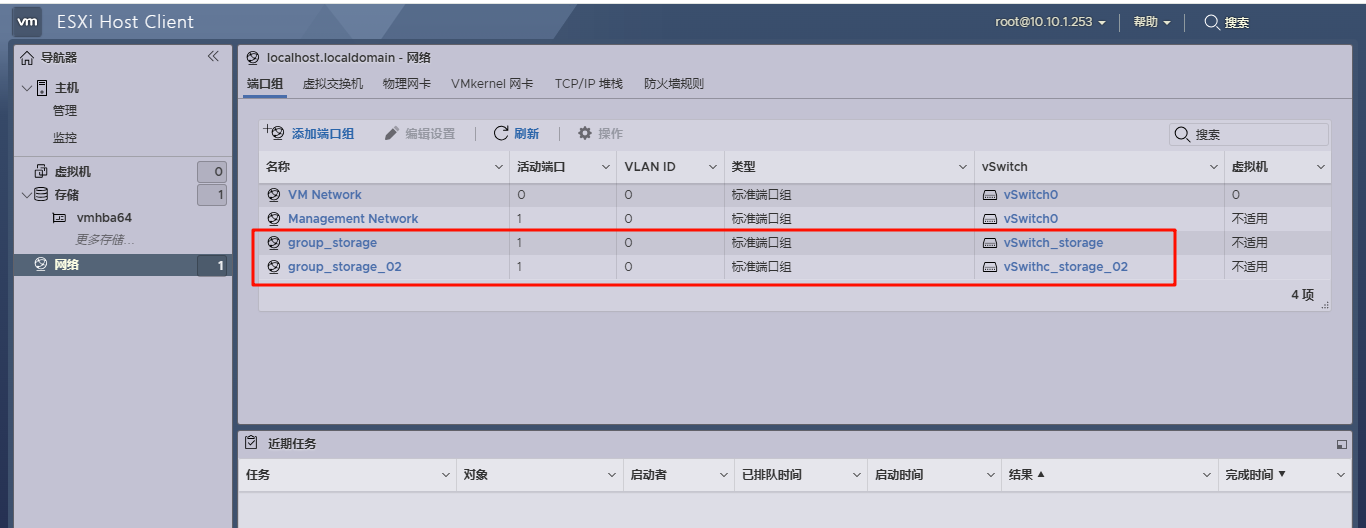Open the Help dropdown menu
This screenshot has height=528, width=1366.
[x=1151, y=22]
